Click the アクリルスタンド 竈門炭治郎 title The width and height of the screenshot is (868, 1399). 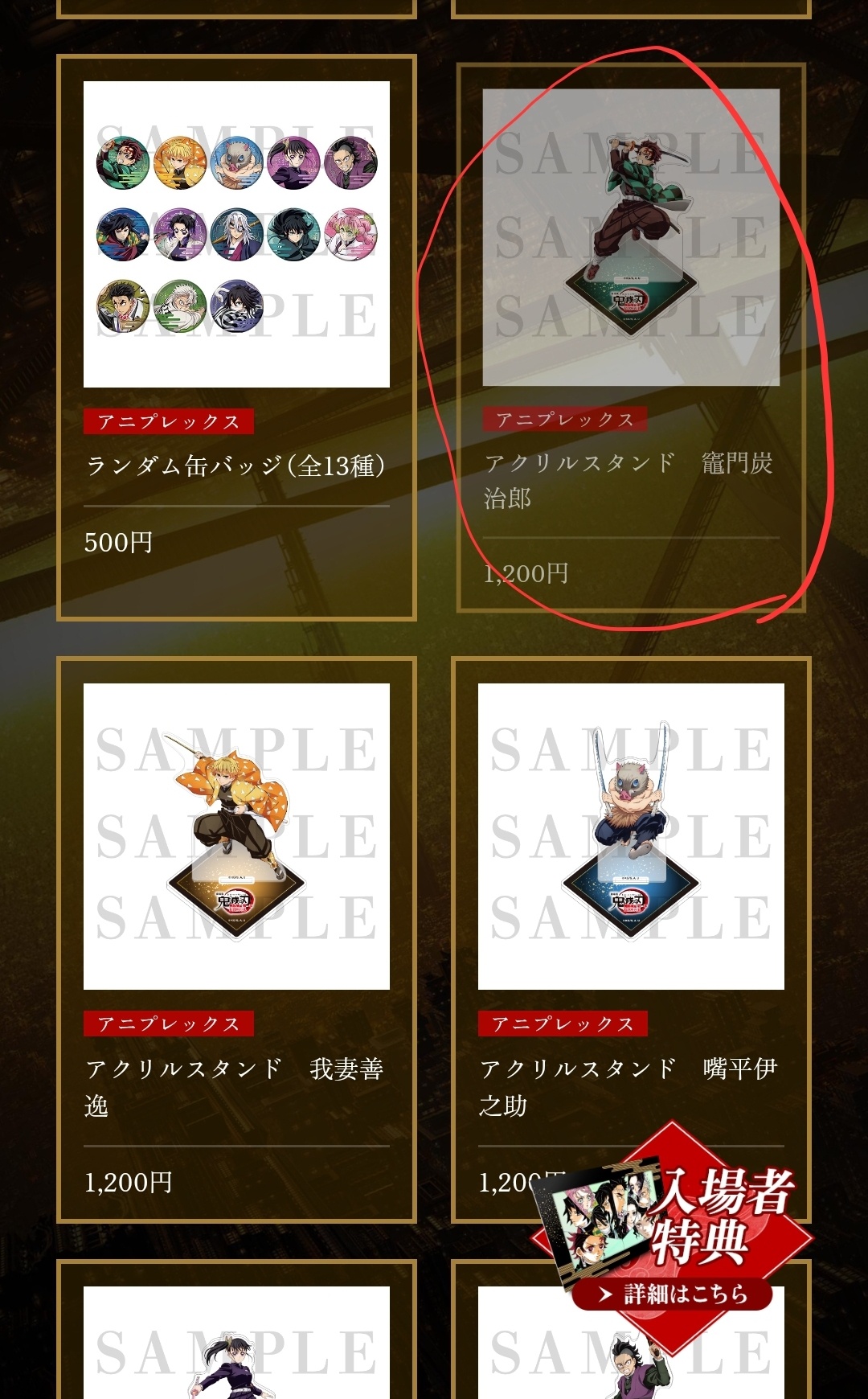coord(628,480)
